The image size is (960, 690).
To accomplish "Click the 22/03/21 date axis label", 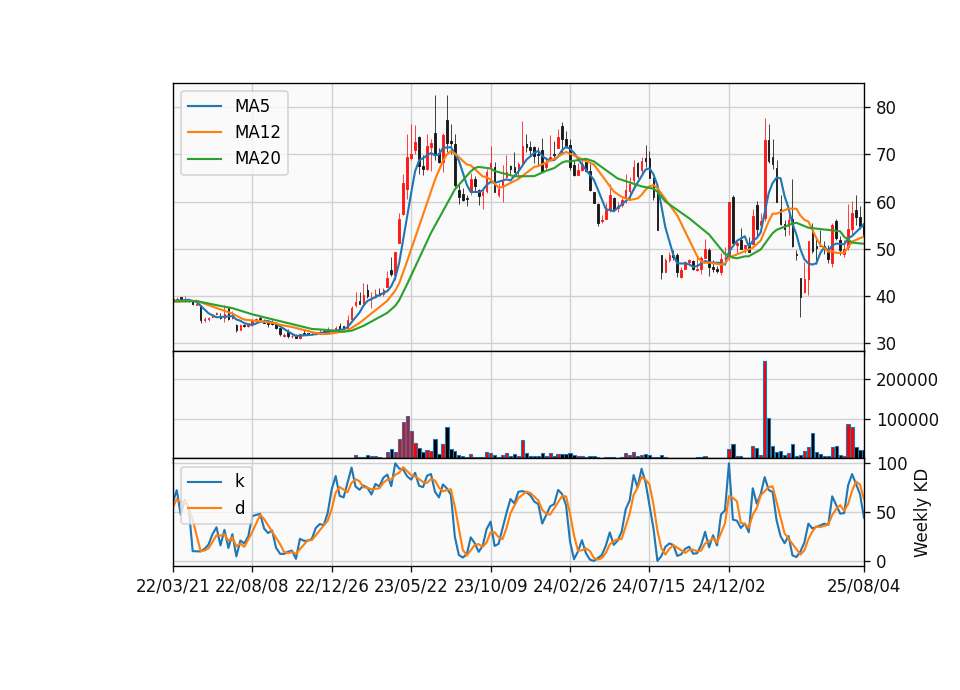I will (x=173, y=586).
